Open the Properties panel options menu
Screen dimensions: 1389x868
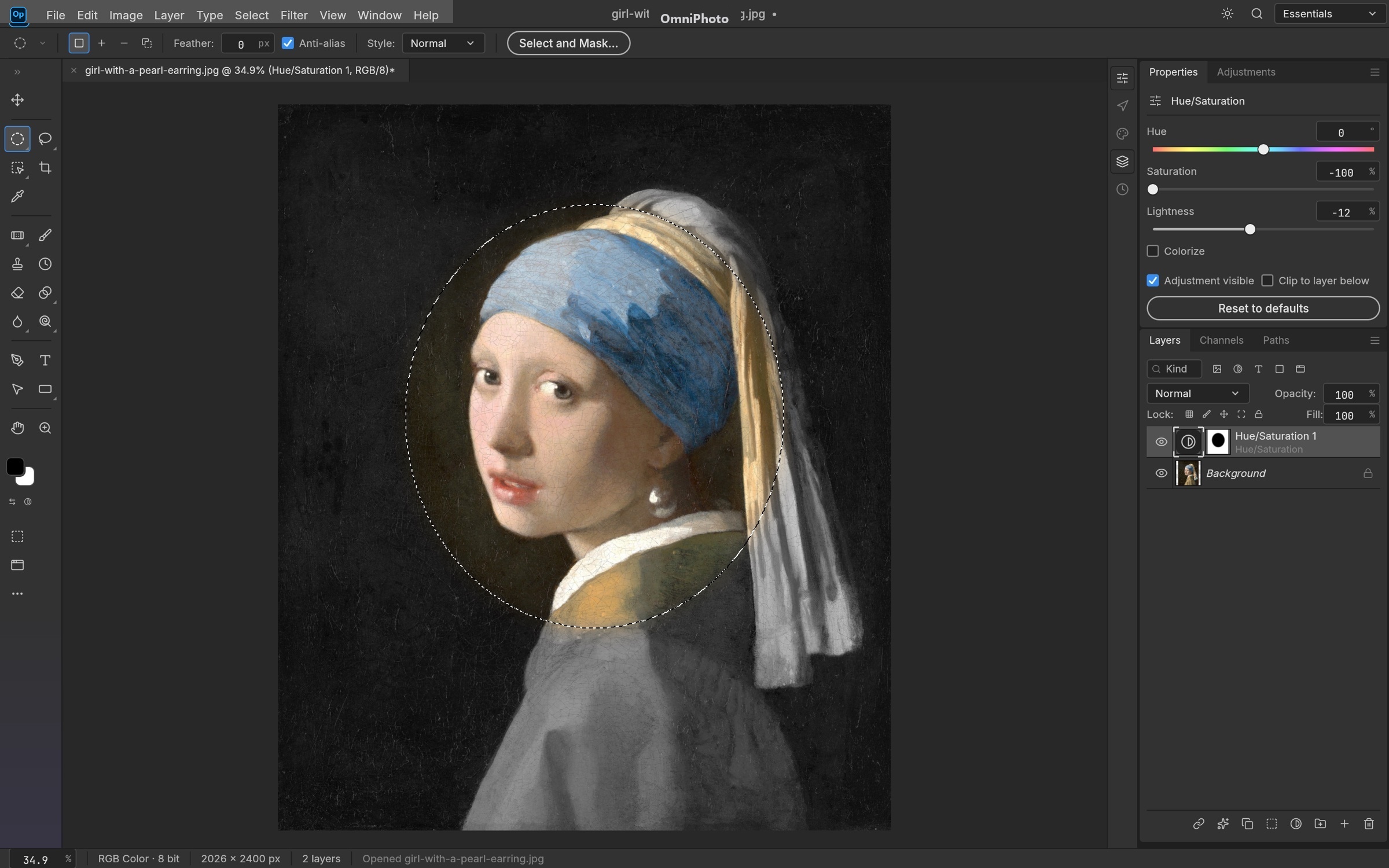point(1375,72)
